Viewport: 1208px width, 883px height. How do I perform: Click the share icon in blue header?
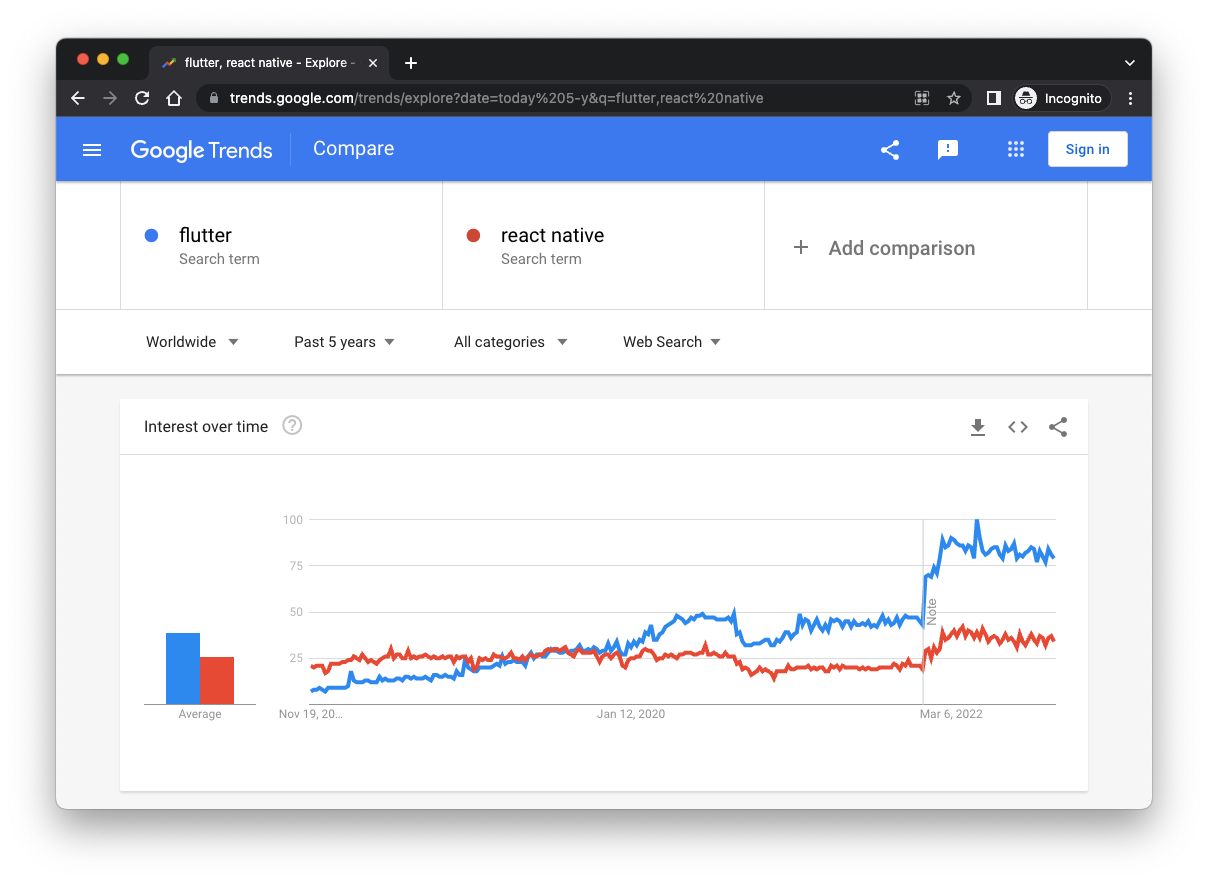coord(890,150)
